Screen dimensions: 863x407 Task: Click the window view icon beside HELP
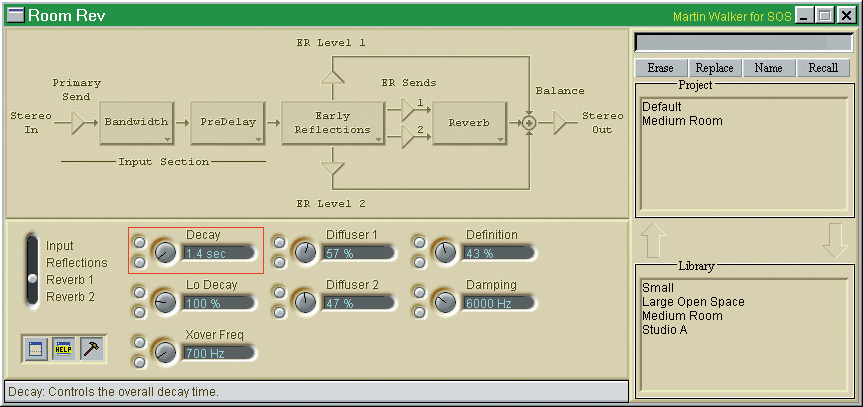click(x=35, y=349)
